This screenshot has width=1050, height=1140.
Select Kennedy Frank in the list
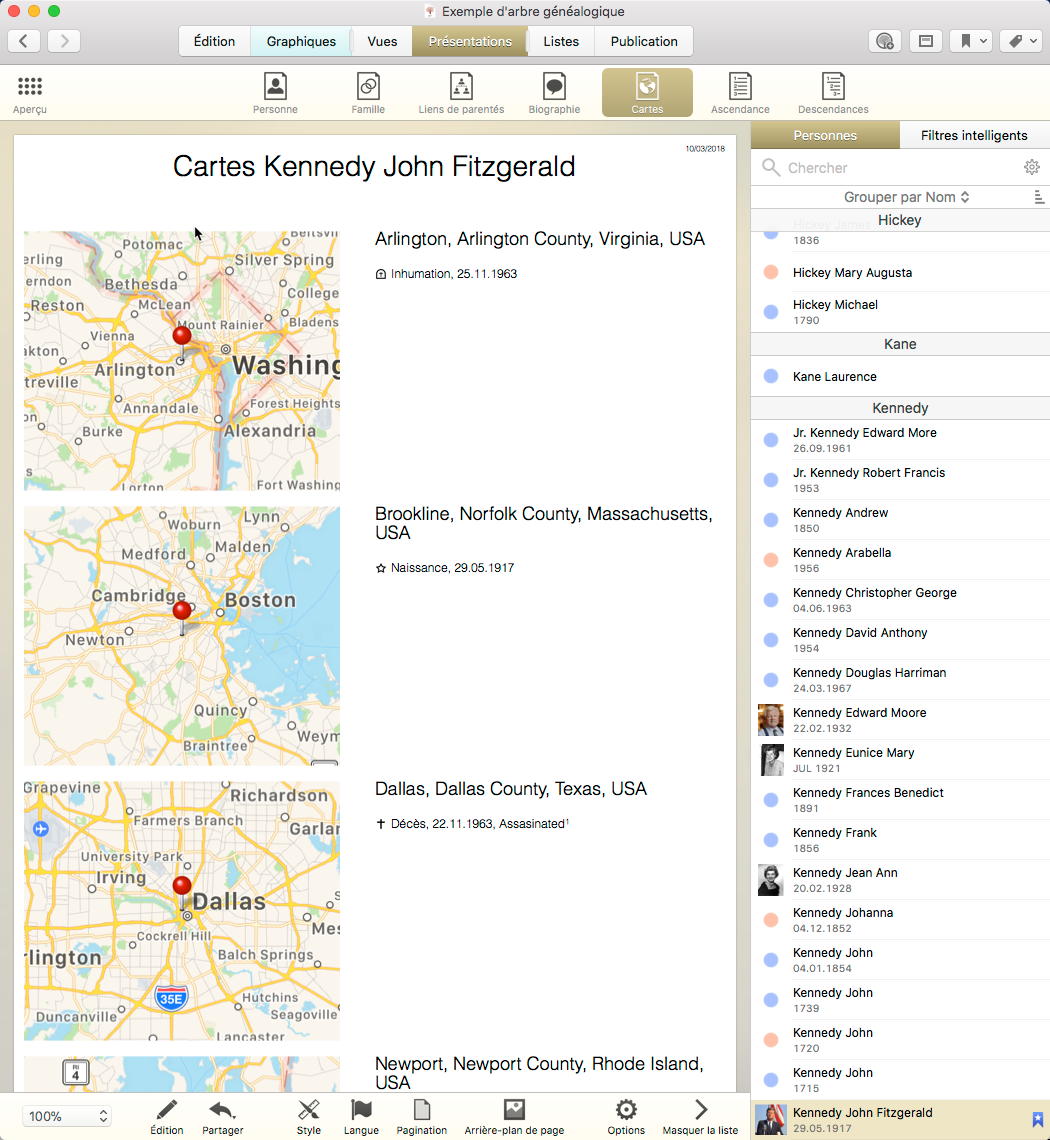[x=900, y=840]
